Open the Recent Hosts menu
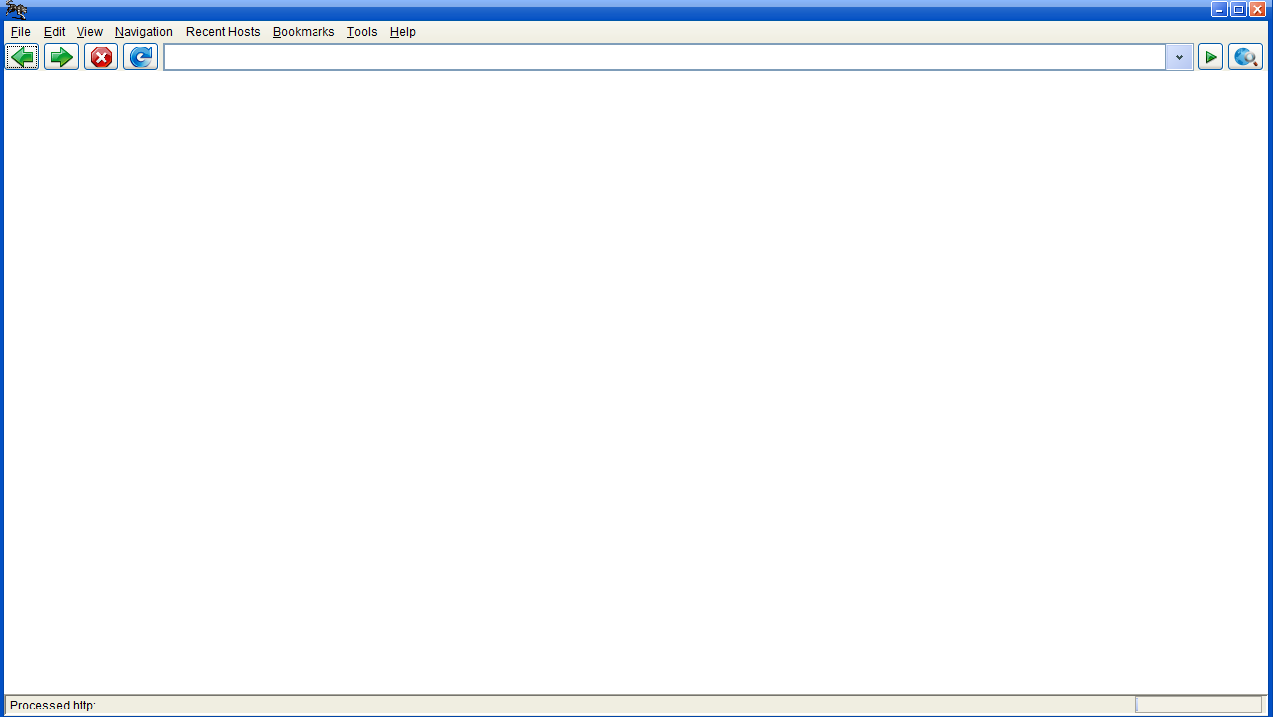1273x717 pixels. click(x=222, y=31)
